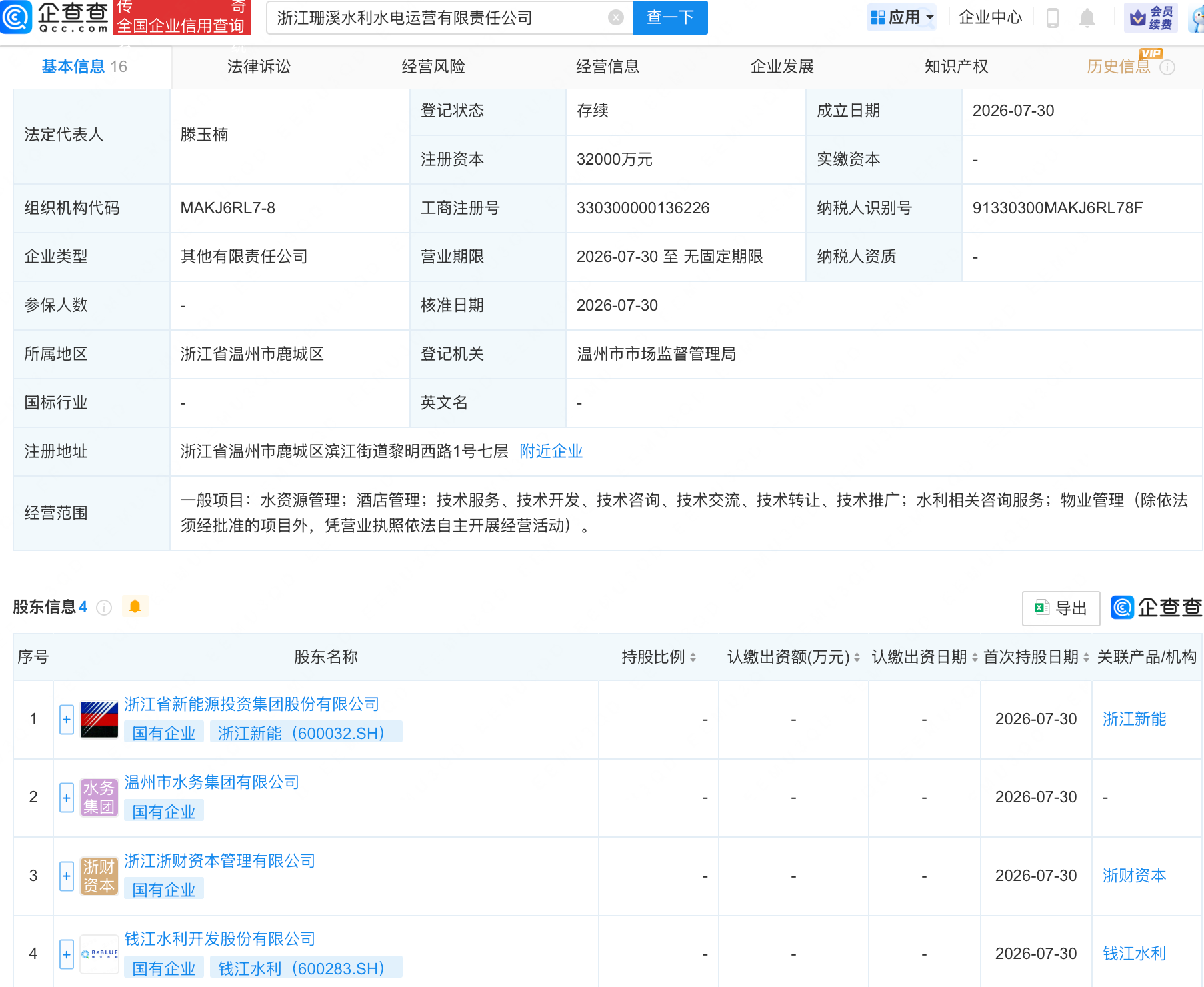Click 钱江水利 BeBlue logo thumbnail
The height and width of the screenshot is (987, 1204).
coord(99,954)
